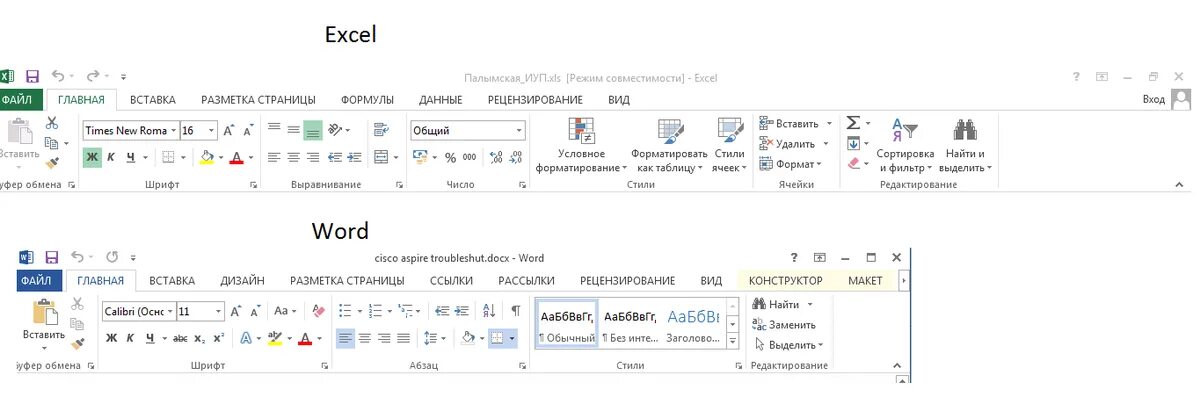This screenshot has height=404, width=1200.
Task: Select Обычный style thumbnail in Word
Action: click(567, 325)
